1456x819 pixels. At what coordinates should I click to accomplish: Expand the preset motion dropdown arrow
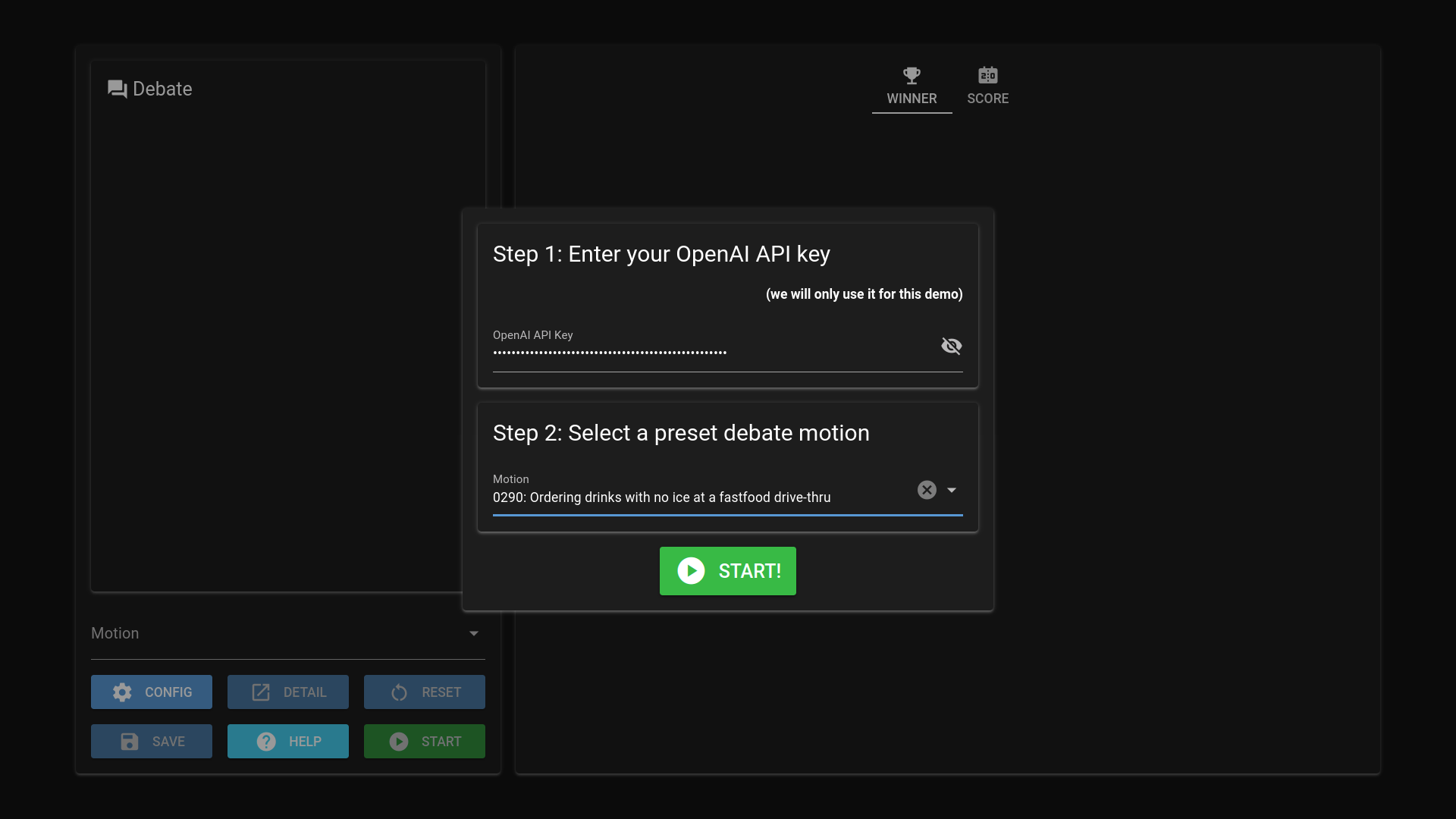[x=952, y=490]
